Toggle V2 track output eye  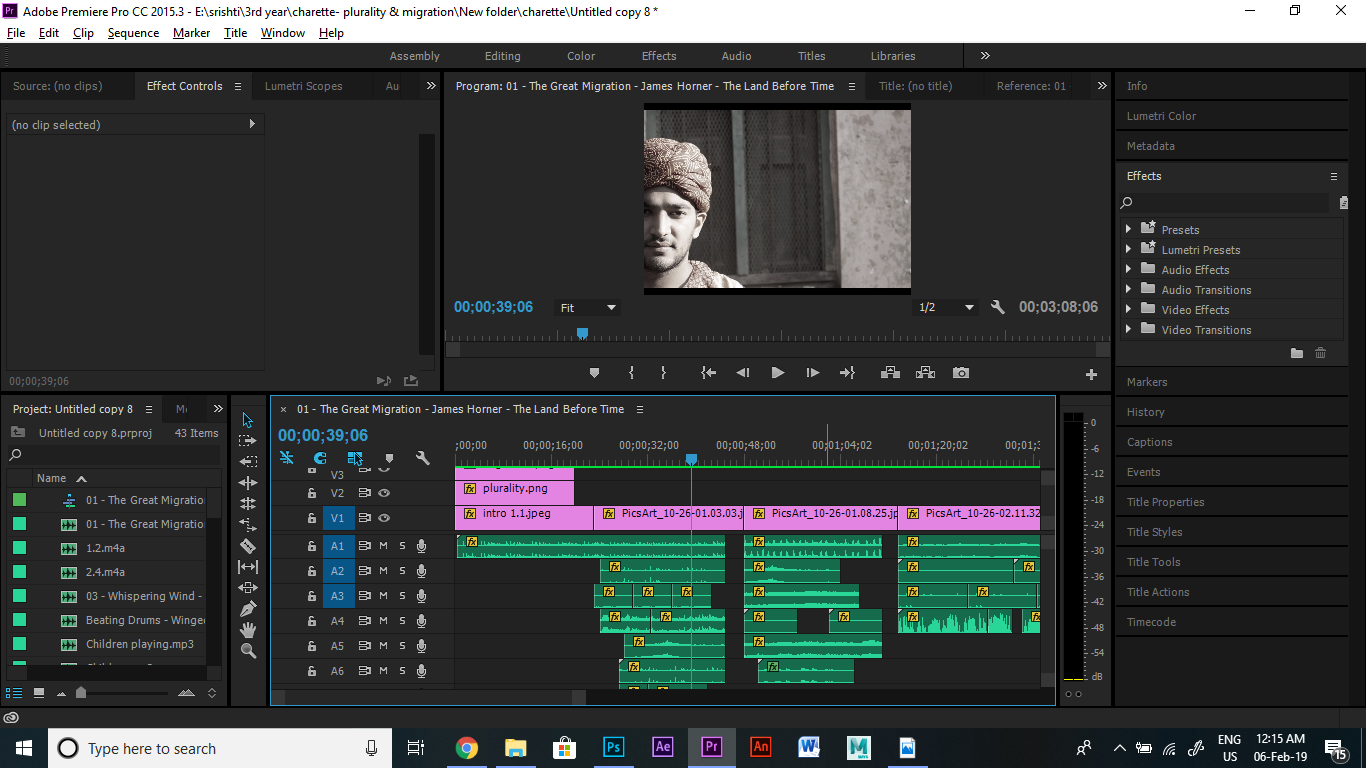point(384,493)
